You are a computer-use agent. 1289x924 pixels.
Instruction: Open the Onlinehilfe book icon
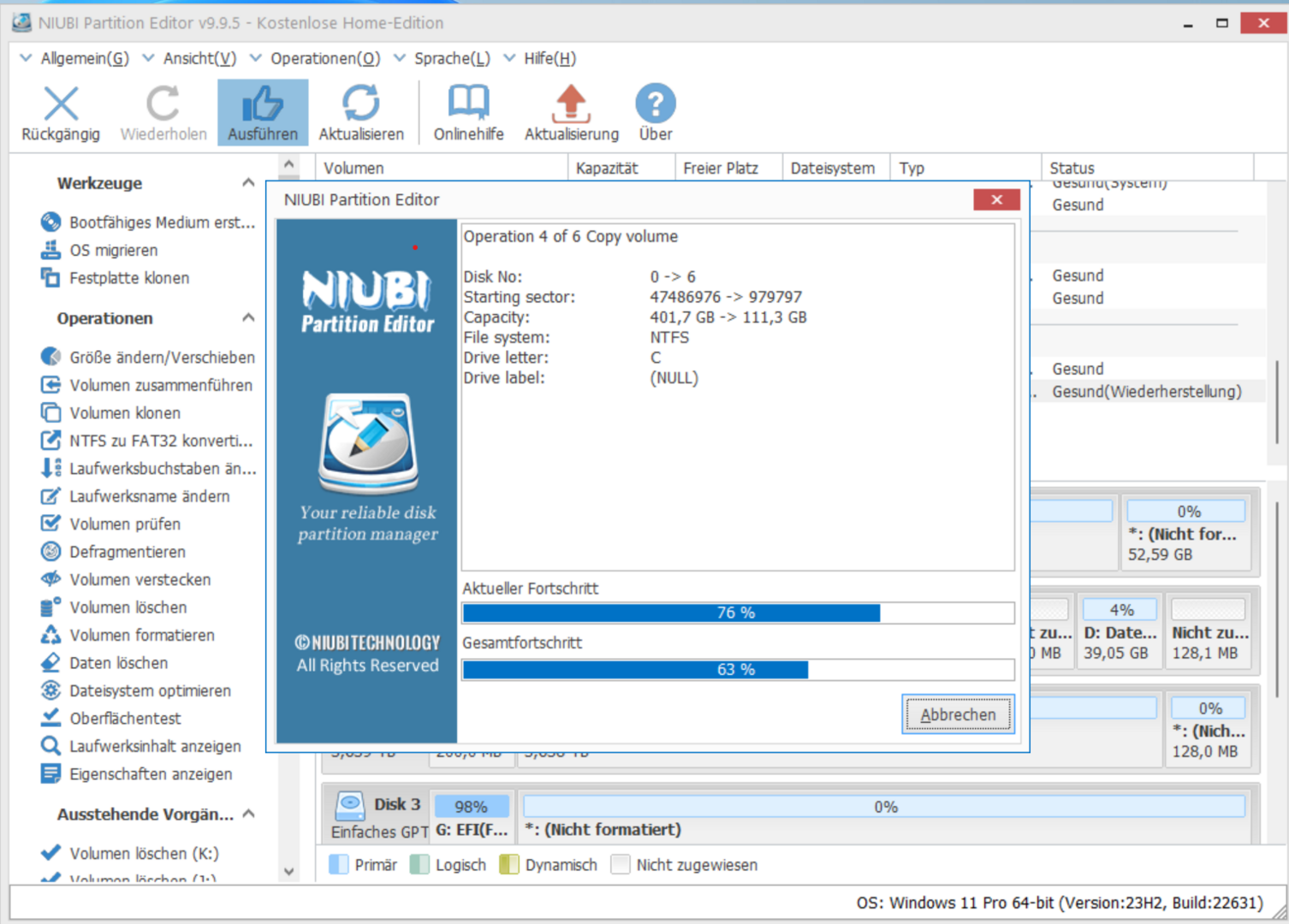(468, 104)
